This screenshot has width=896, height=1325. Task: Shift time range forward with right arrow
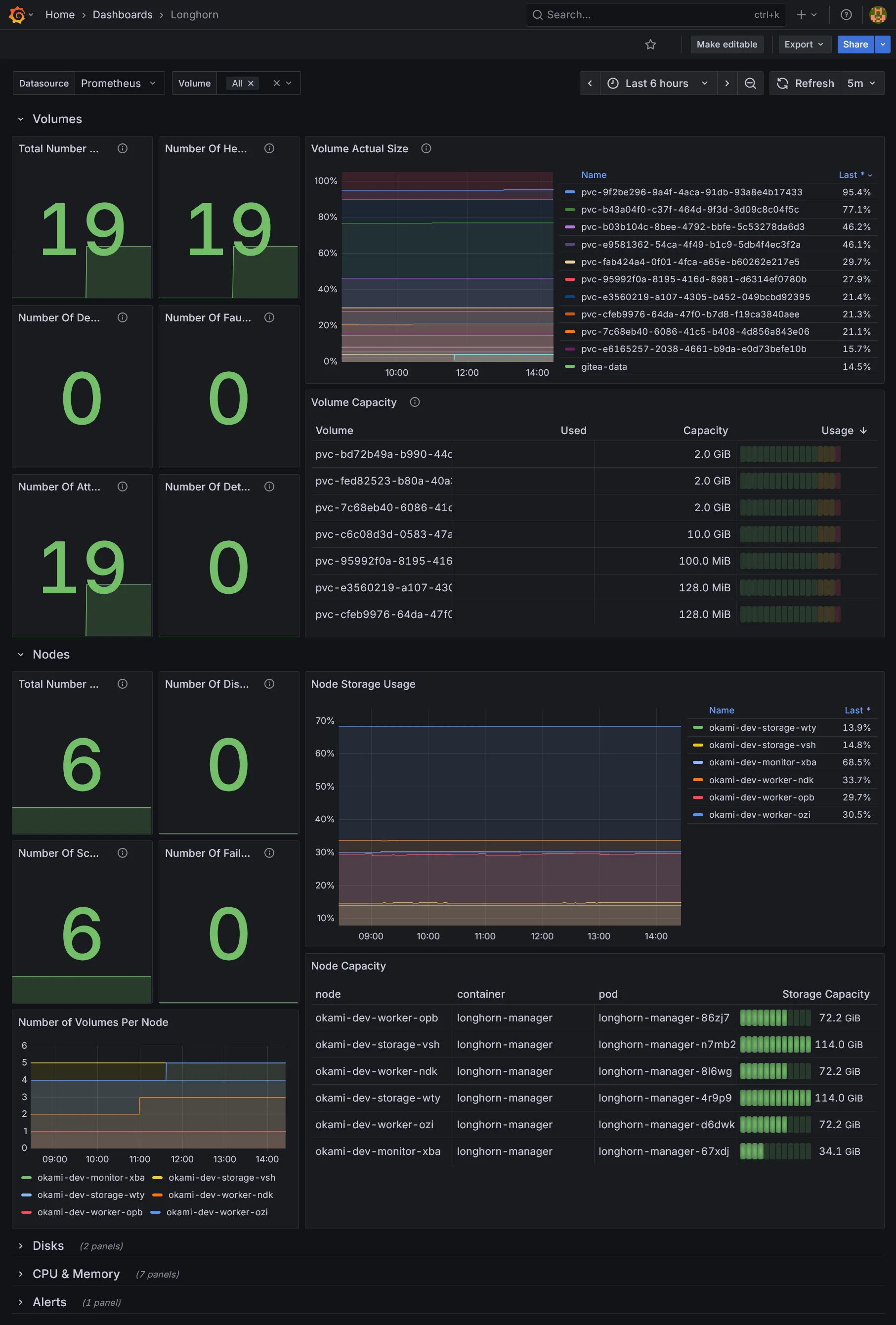click(x=726, y=83)
